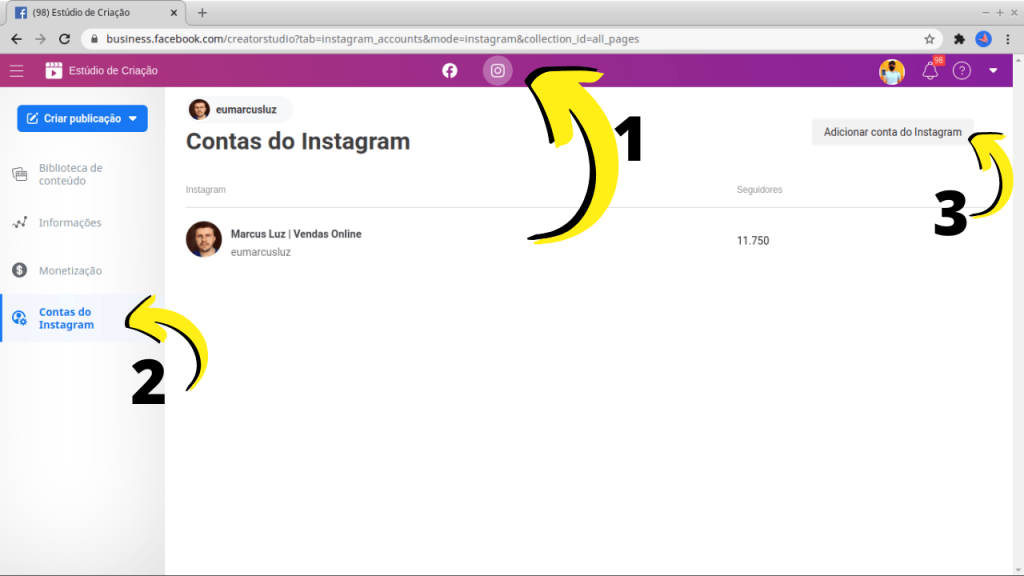Open the browser extensions puzzle icon
Image resolution: width=1024 pixels, height=576 pixels.
coord(959,39)
